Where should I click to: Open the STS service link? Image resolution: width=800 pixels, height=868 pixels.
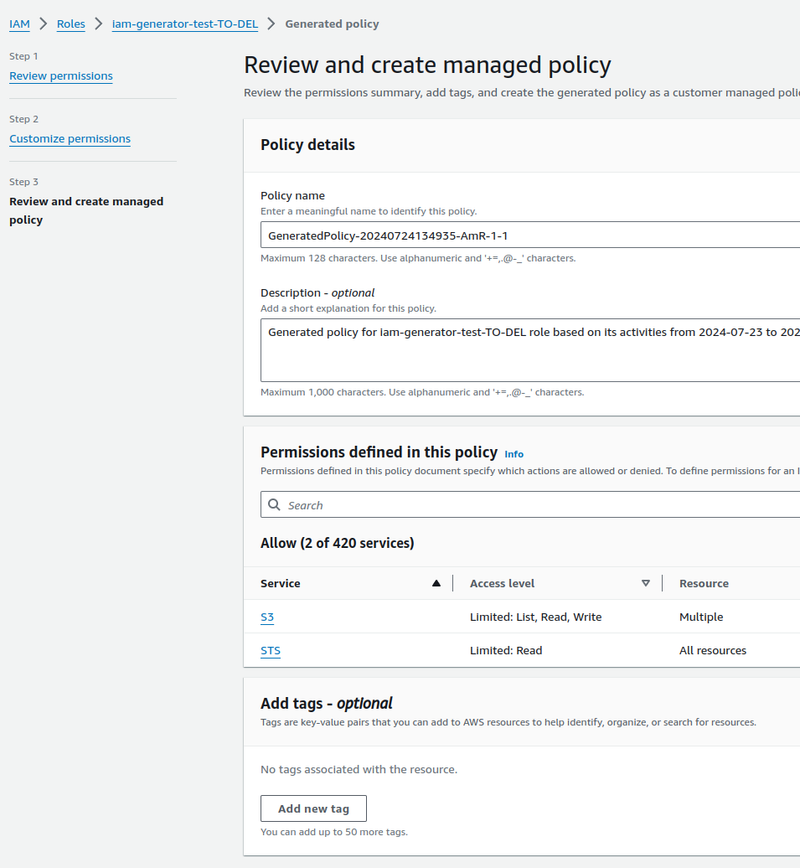point(271,650)
